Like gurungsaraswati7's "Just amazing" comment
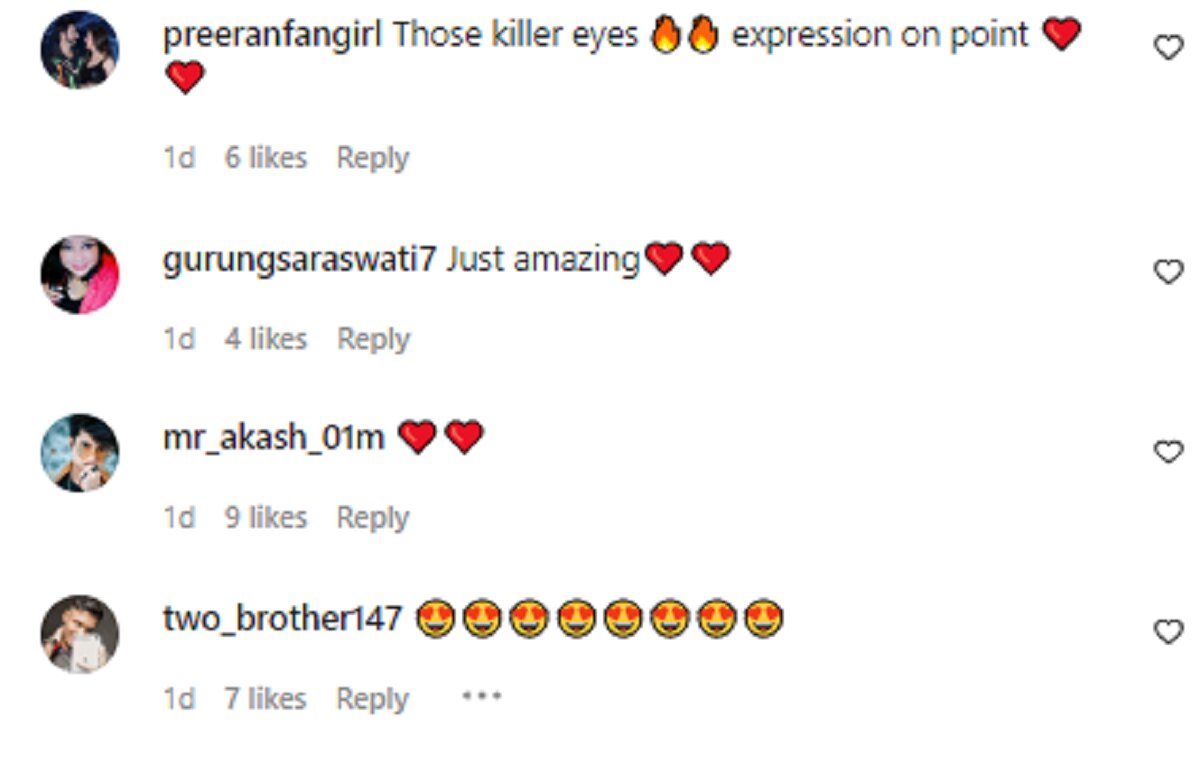 [x=1168, y=271]
